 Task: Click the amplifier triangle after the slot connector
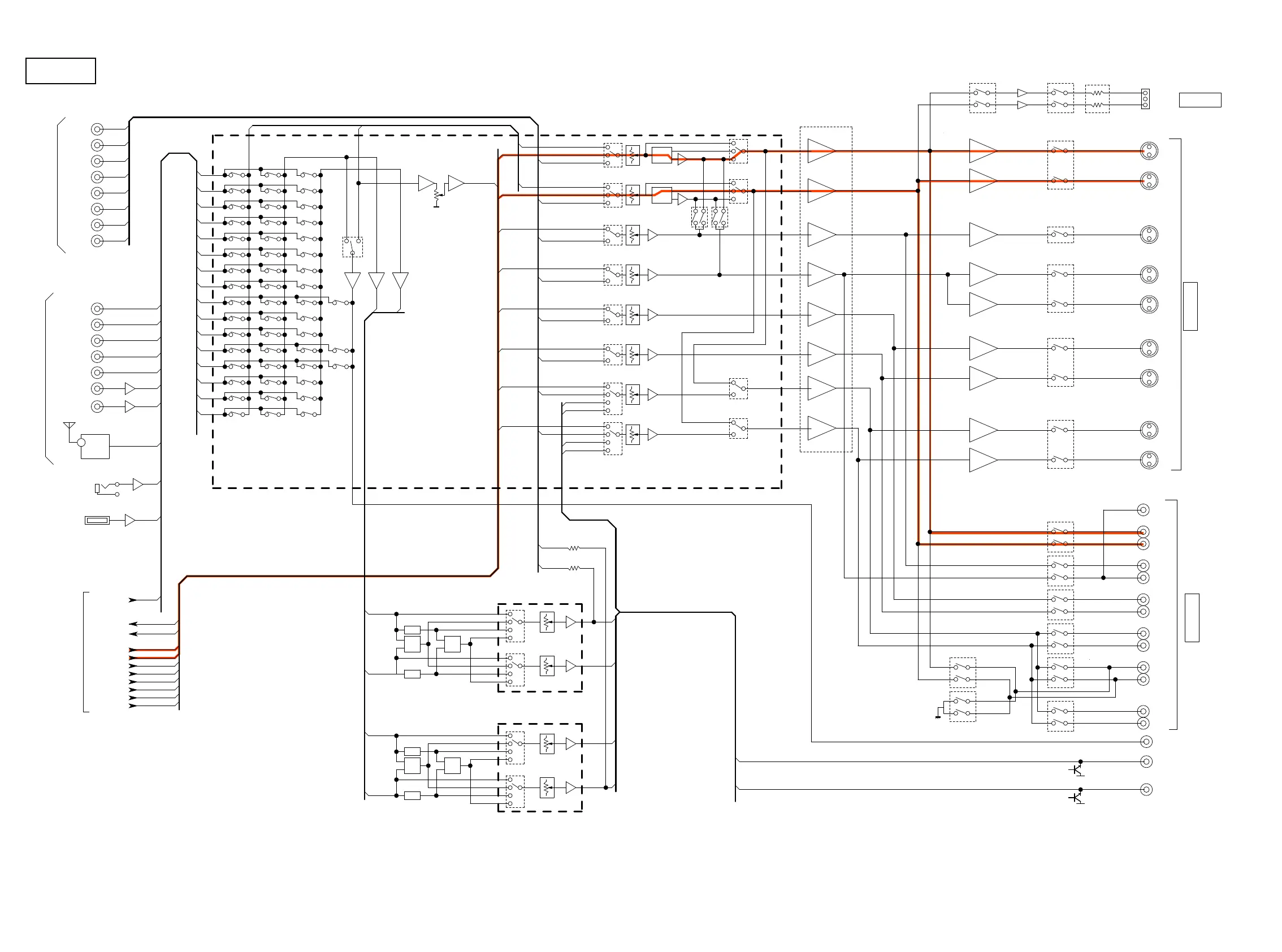click(129, 520)
